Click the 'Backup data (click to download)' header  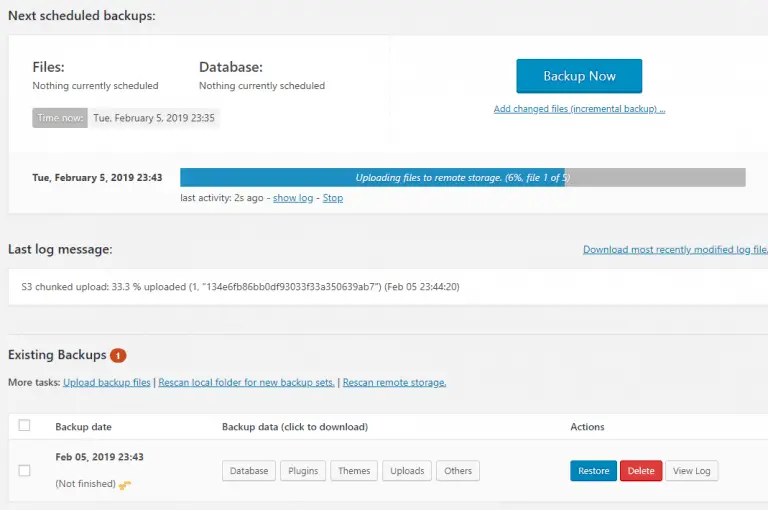coord(295,427)
